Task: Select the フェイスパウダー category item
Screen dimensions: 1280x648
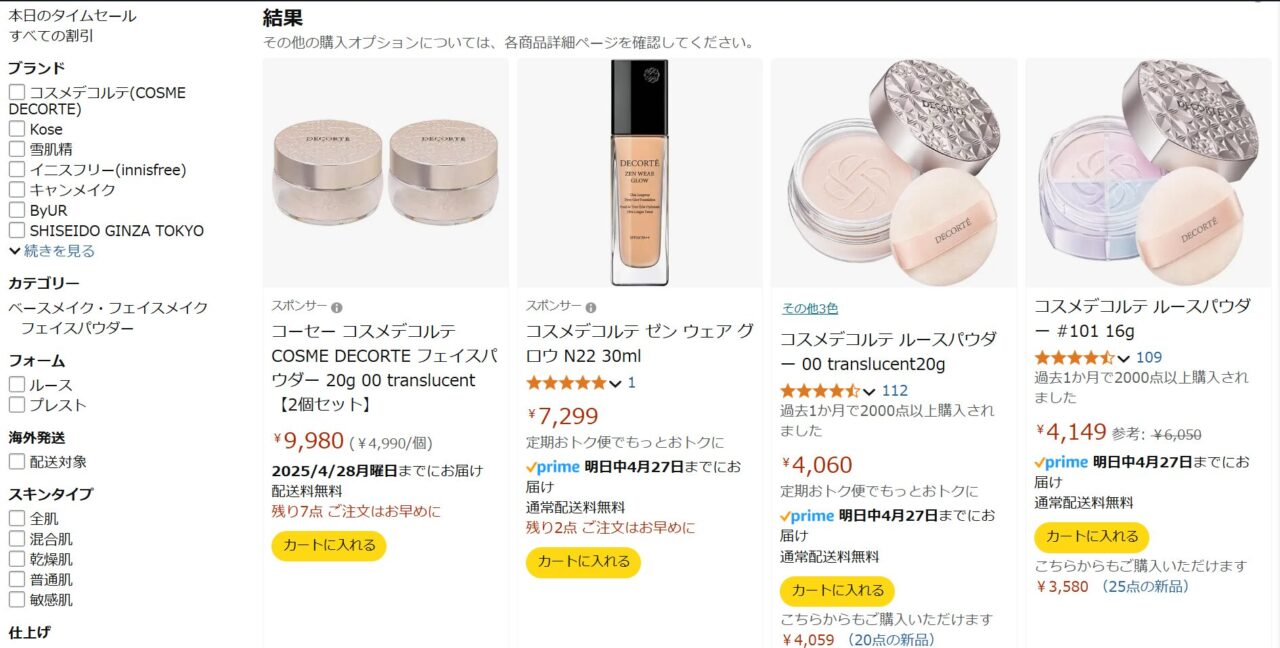Action: [77, 328]
